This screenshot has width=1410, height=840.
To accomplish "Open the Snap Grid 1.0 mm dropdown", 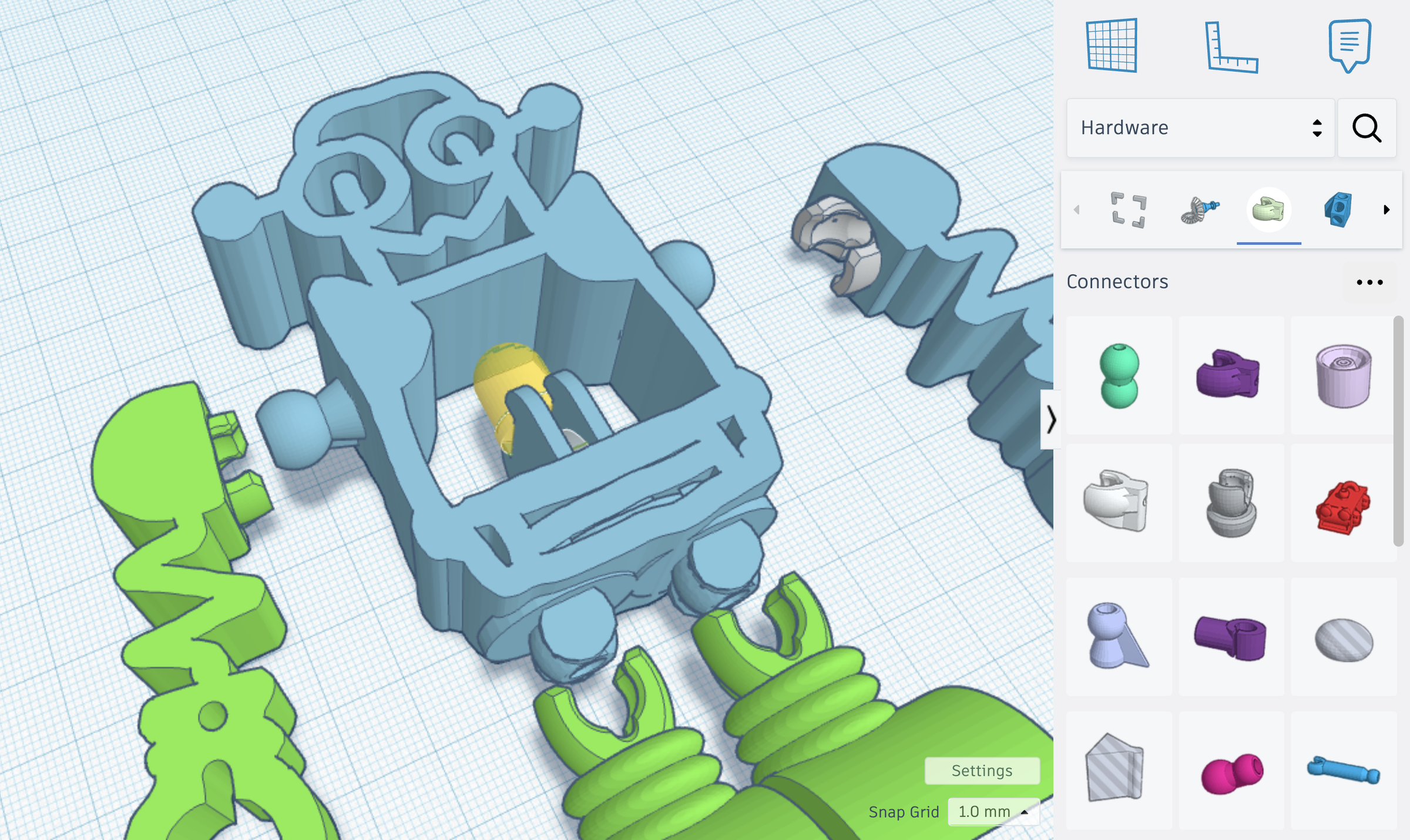I will coord(994,811).
